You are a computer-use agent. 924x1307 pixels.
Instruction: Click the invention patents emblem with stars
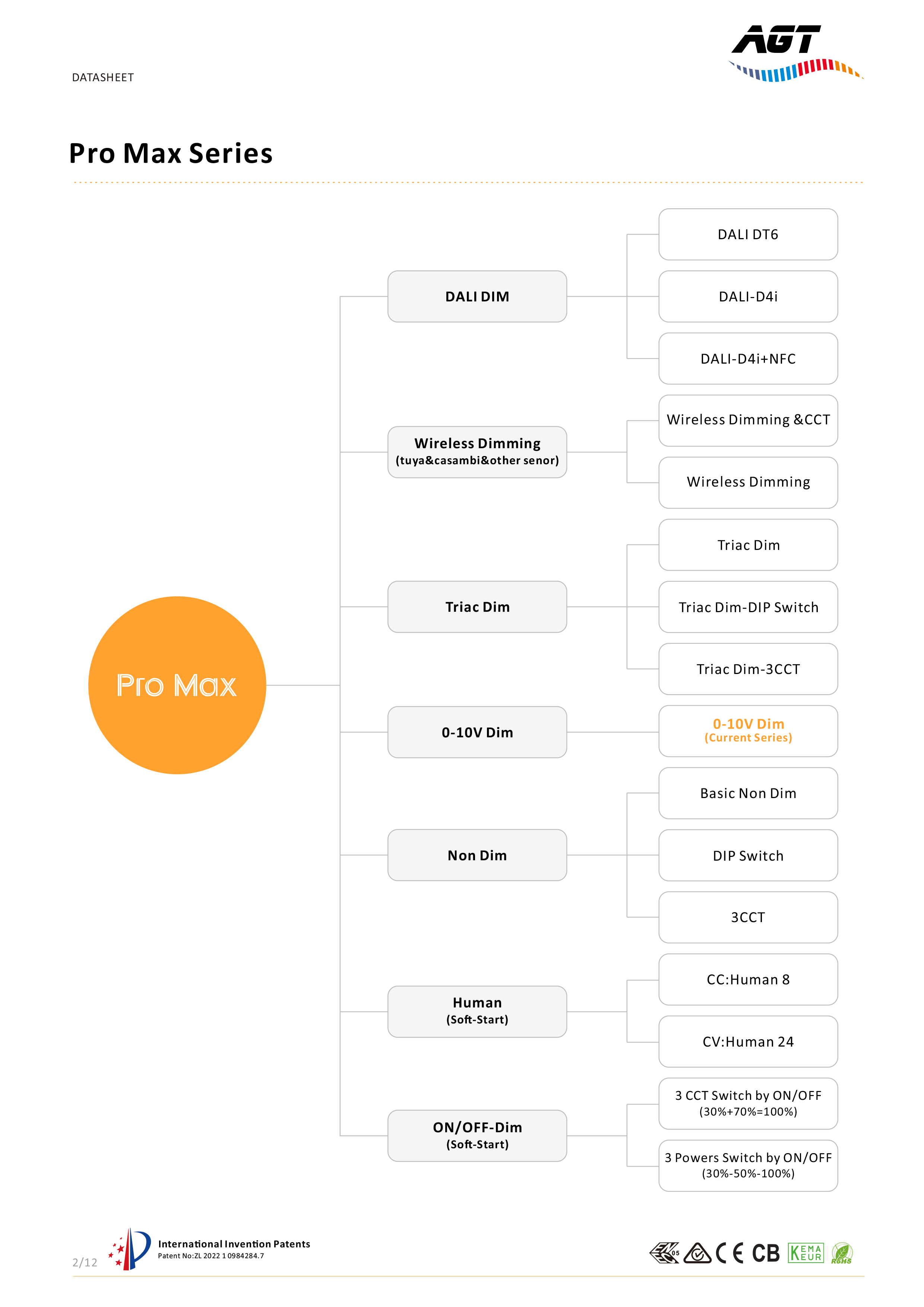point(129,1249)
